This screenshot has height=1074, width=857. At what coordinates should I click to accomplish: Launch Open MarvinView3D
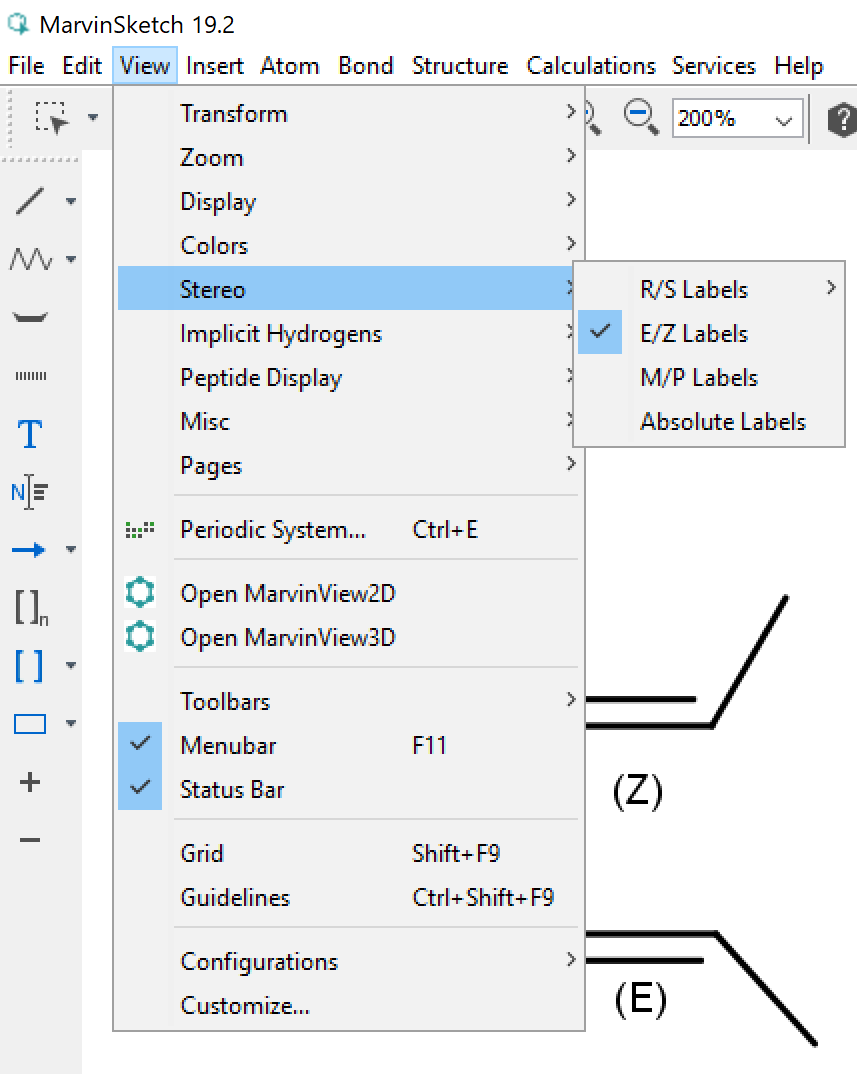pos(287,638)
